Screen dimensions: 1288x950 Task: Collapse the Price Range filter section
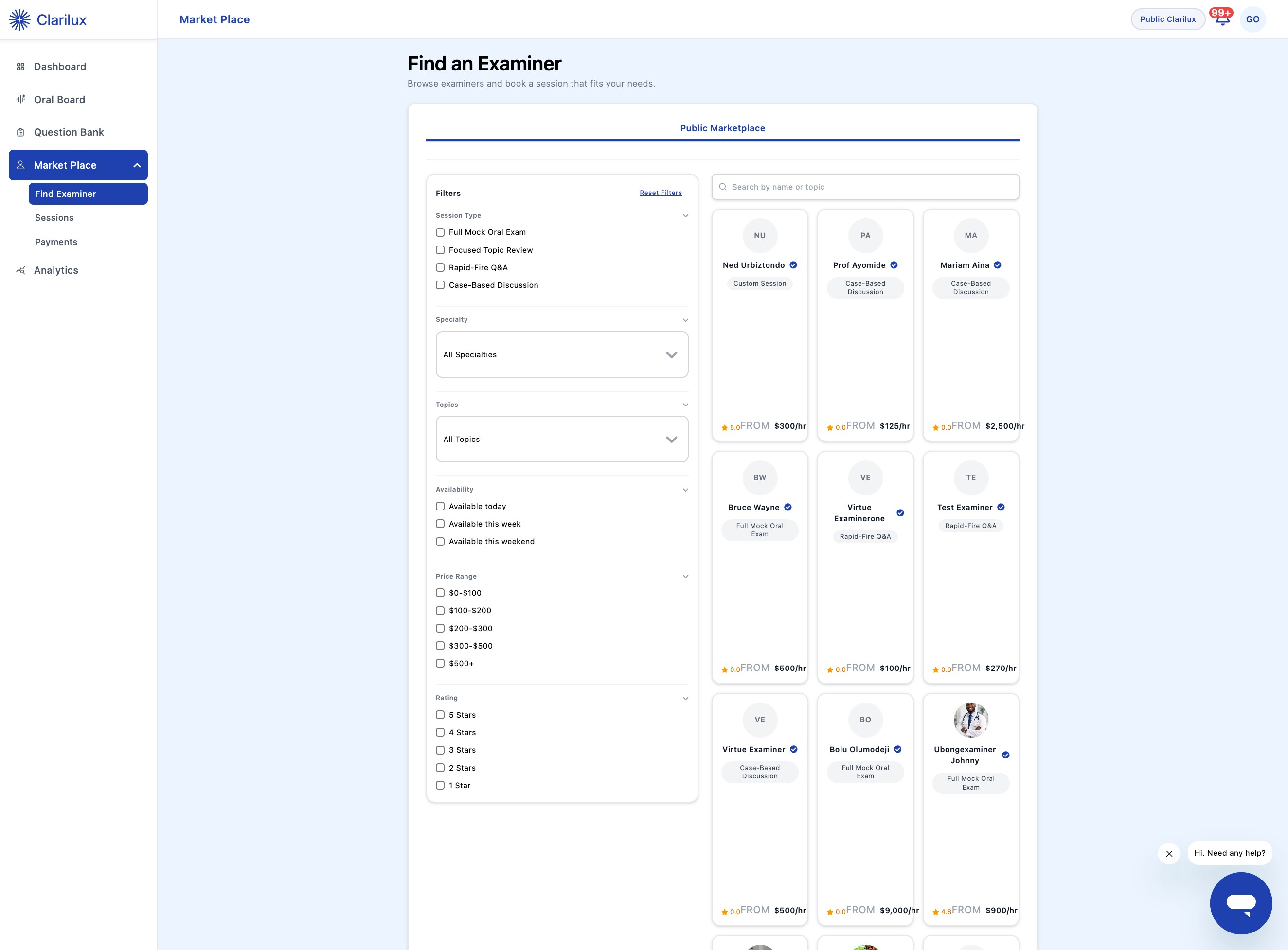[x=685, y=576]
